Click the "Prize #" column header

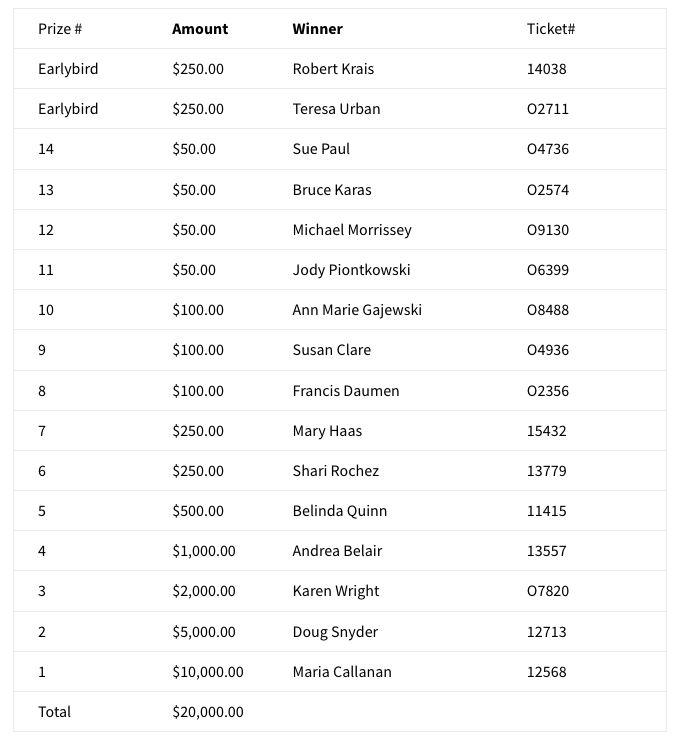point(60,29)
